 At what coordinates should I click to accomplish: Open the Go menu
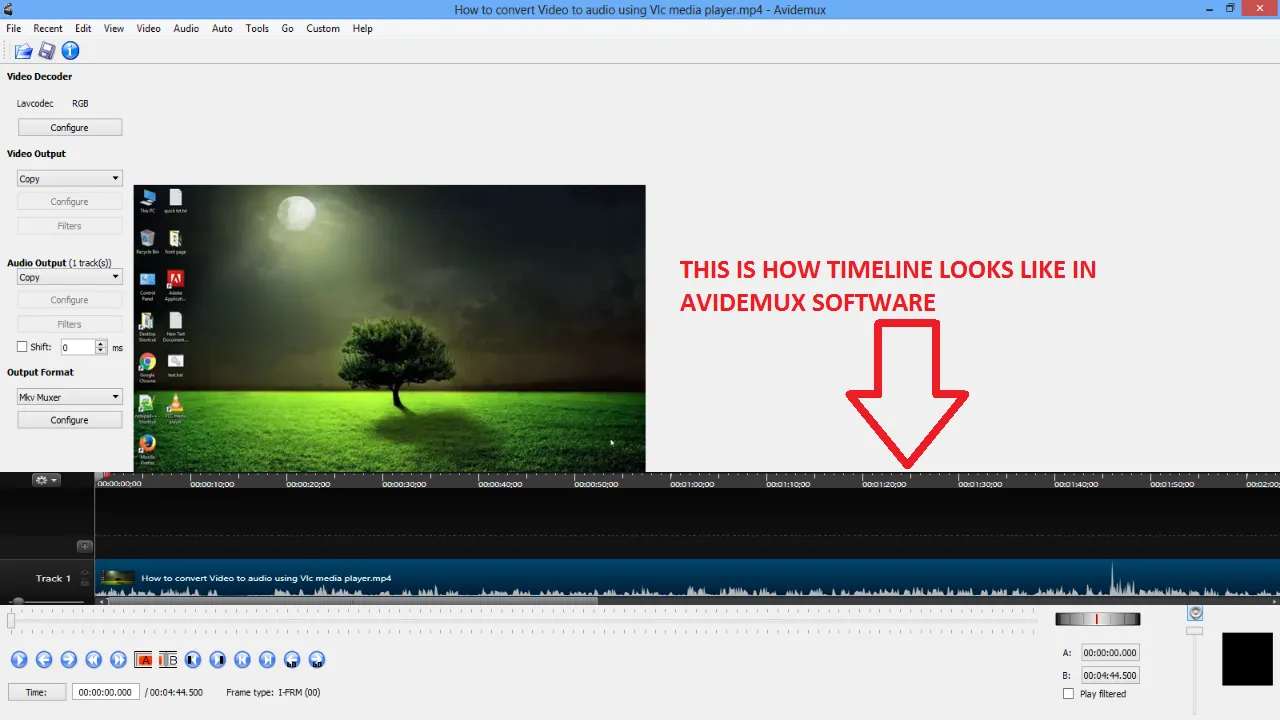pyautogui.click(x=287, y=29)
